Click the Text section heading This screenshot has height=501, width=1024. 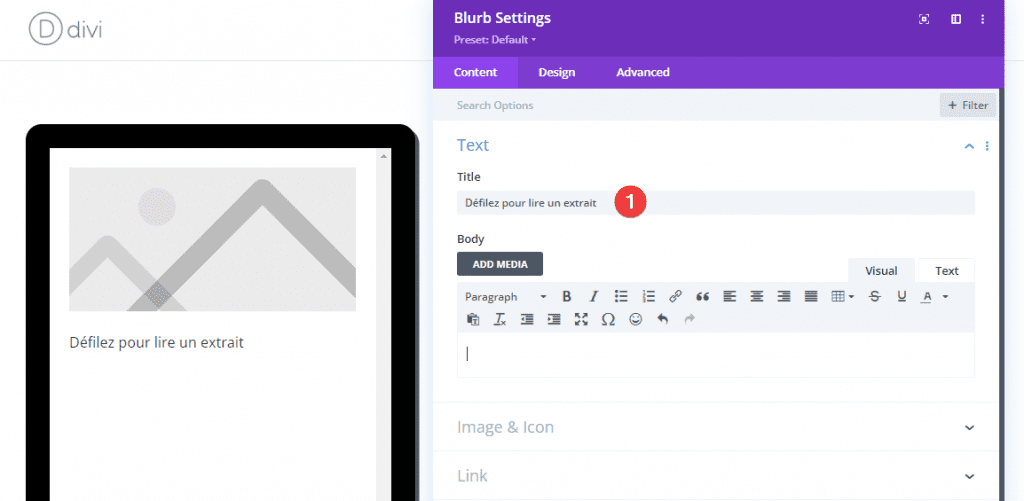473,145
